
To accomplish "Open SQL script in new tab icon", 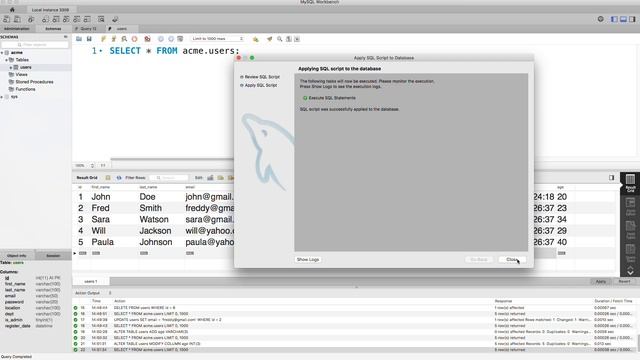I will pos(18,19).
